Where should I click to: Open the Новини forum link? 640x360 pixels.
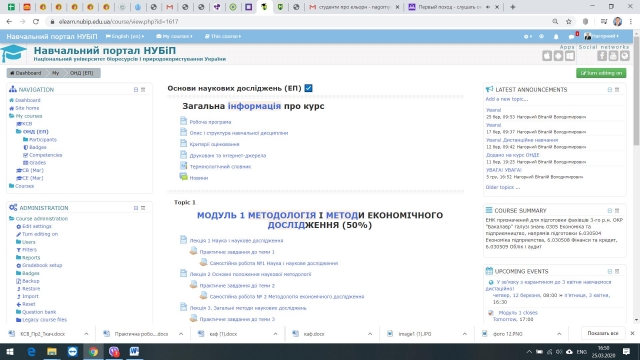pyautogui.click(x=199, y=178)
